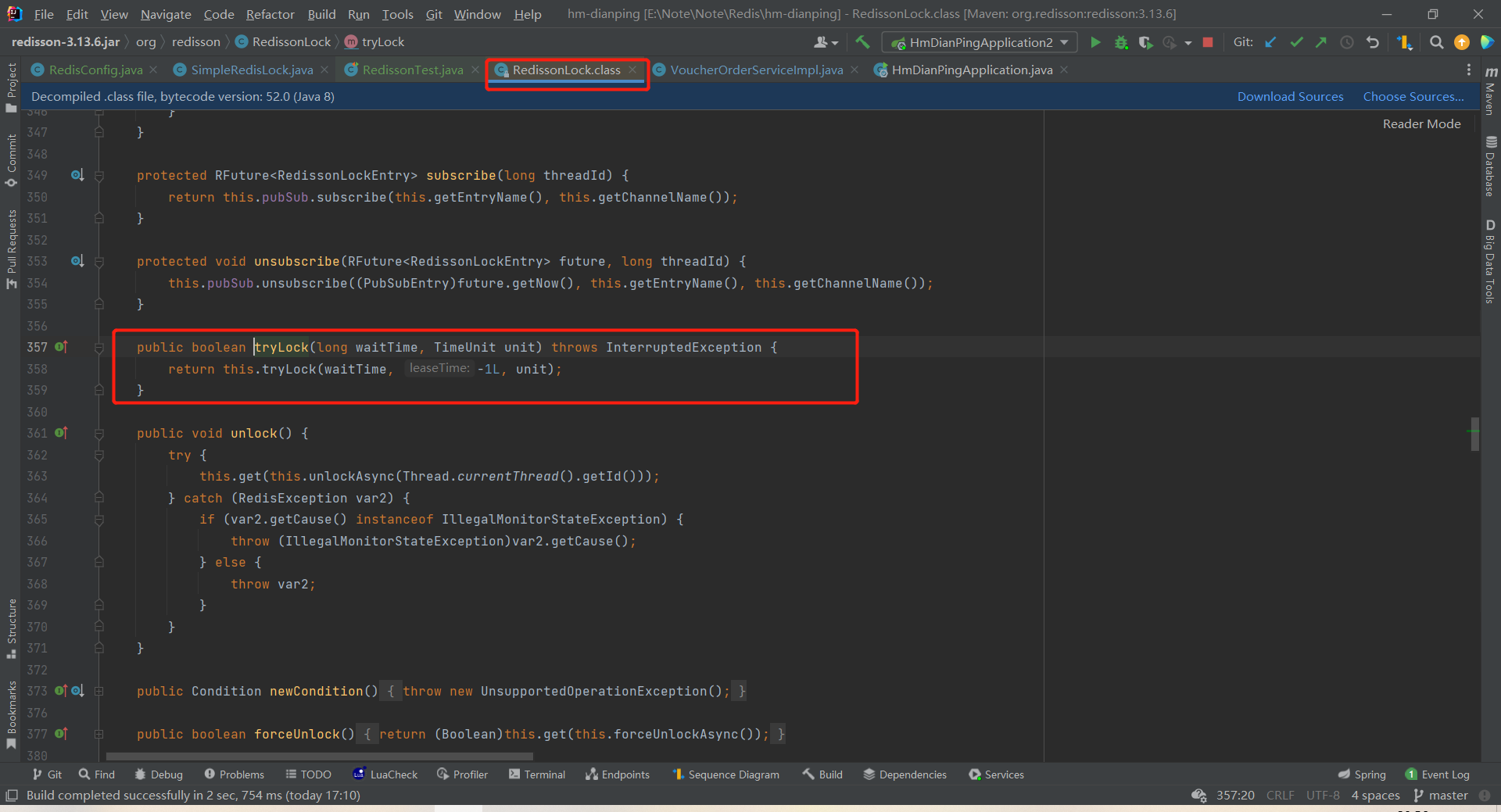The image size is (1501, 812).
Task: Expand folded newCondition method at line 373
Action: click(x=99, y=691)
